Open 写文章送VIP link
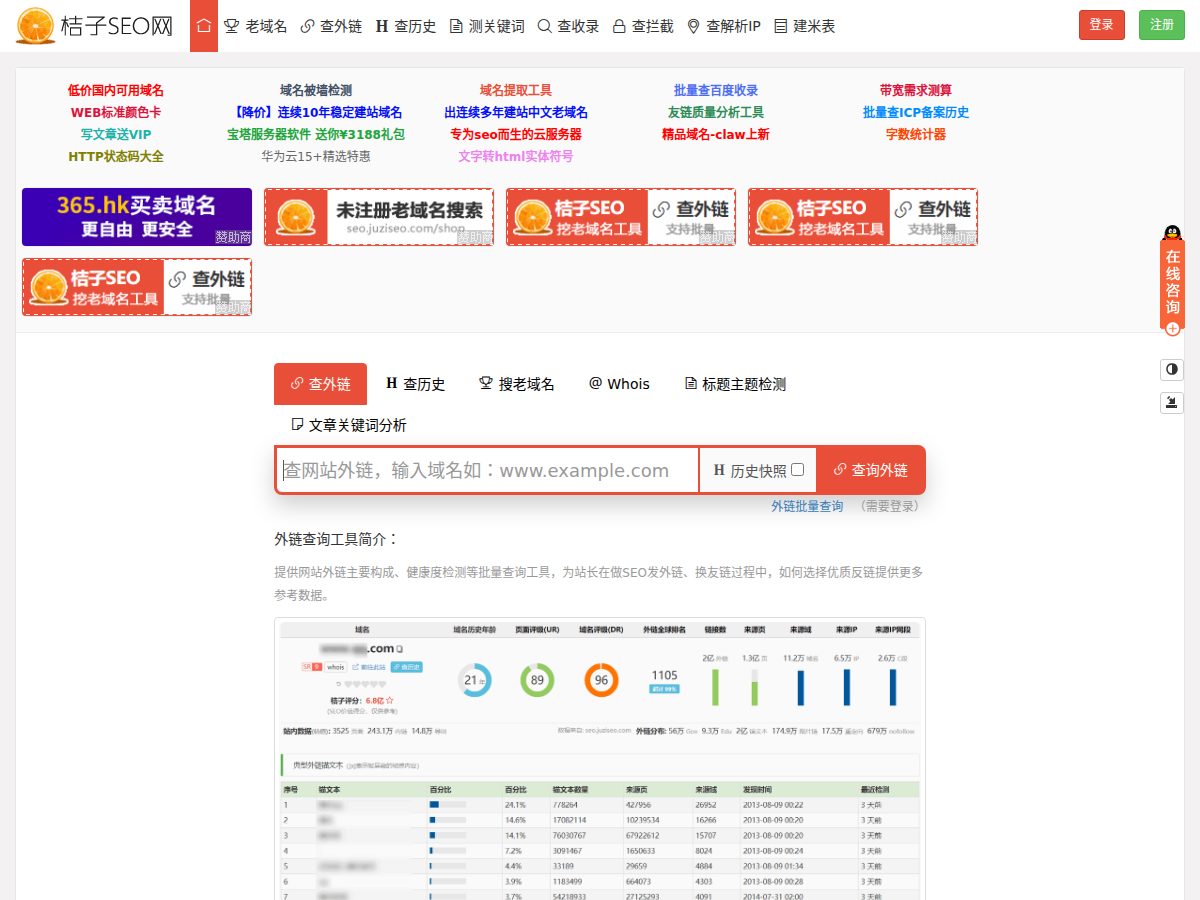 coord(116,134)
